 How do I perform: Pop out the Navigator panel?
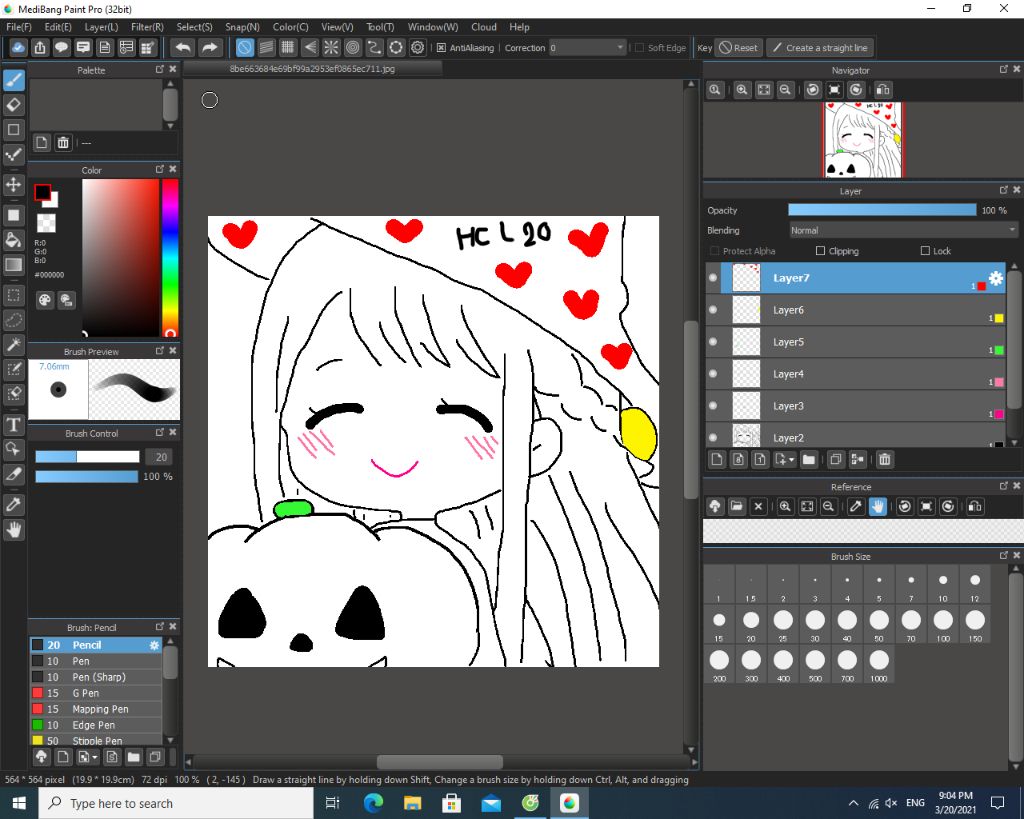click(x=1004, y=69)
